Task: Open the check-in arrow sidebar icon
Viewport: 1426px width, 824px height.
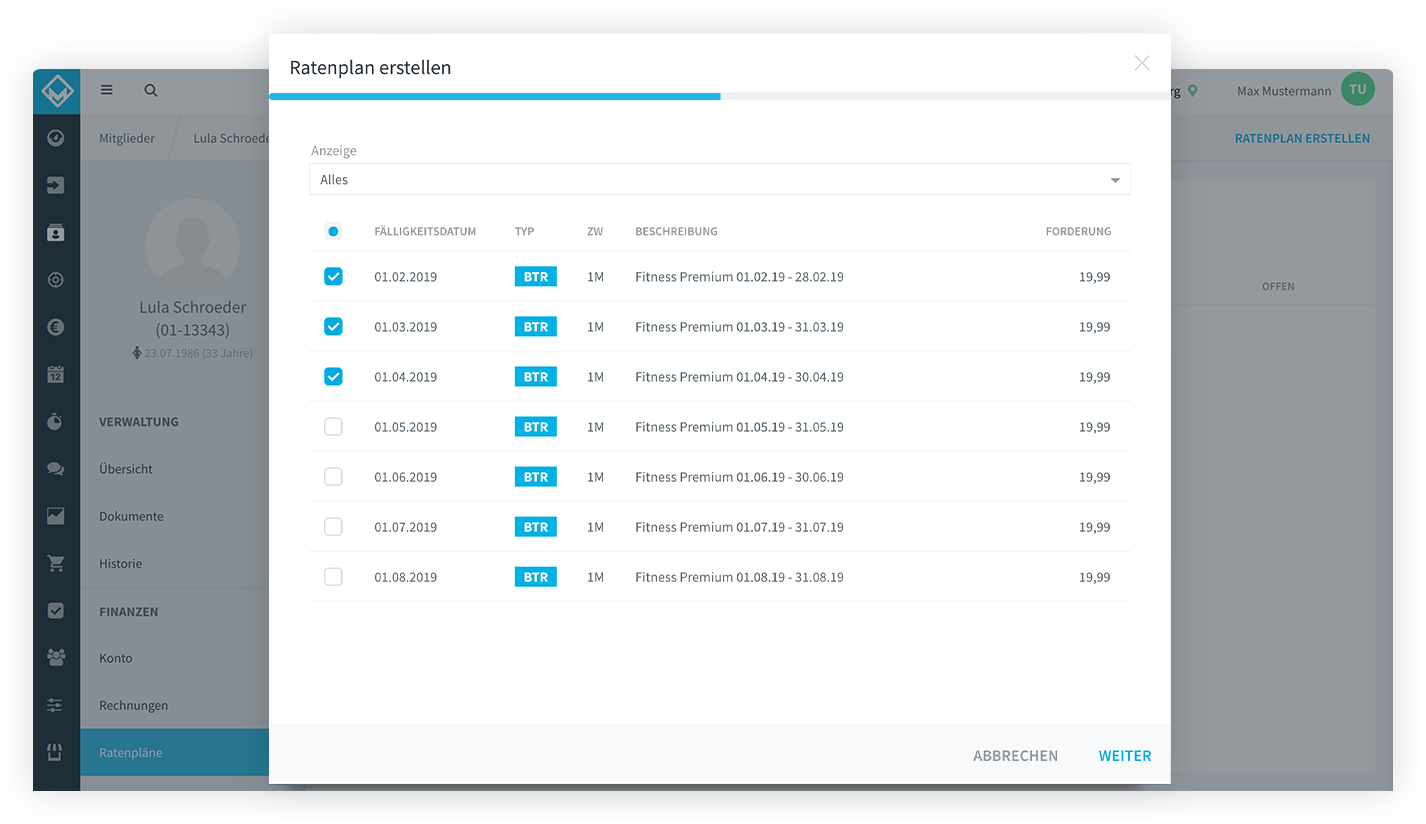Action: (x=56, y=185)
